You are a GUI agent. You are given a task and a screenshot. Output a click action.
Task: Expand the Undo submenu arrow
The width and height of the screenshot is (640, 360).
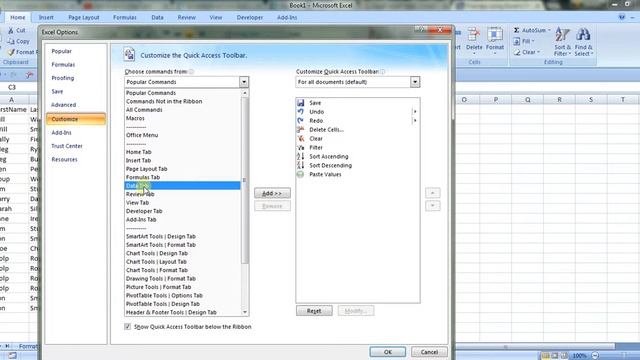pos(415,112)
